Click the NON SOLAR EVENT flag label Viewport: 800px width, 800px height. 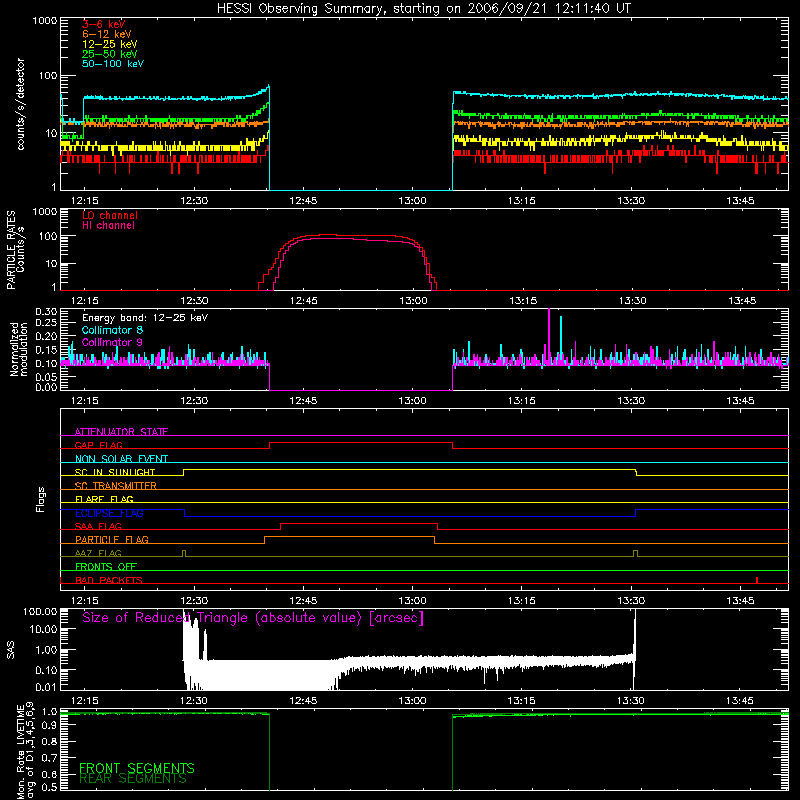coord(121,459)
